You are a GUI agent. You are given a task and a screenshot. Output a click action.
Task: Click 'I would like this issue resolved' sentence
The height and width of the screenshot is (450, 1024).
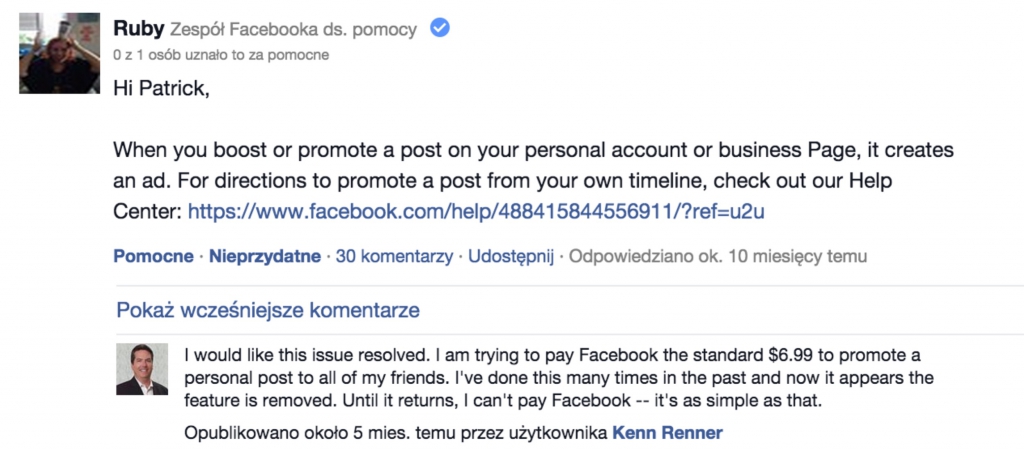(315, 355)
